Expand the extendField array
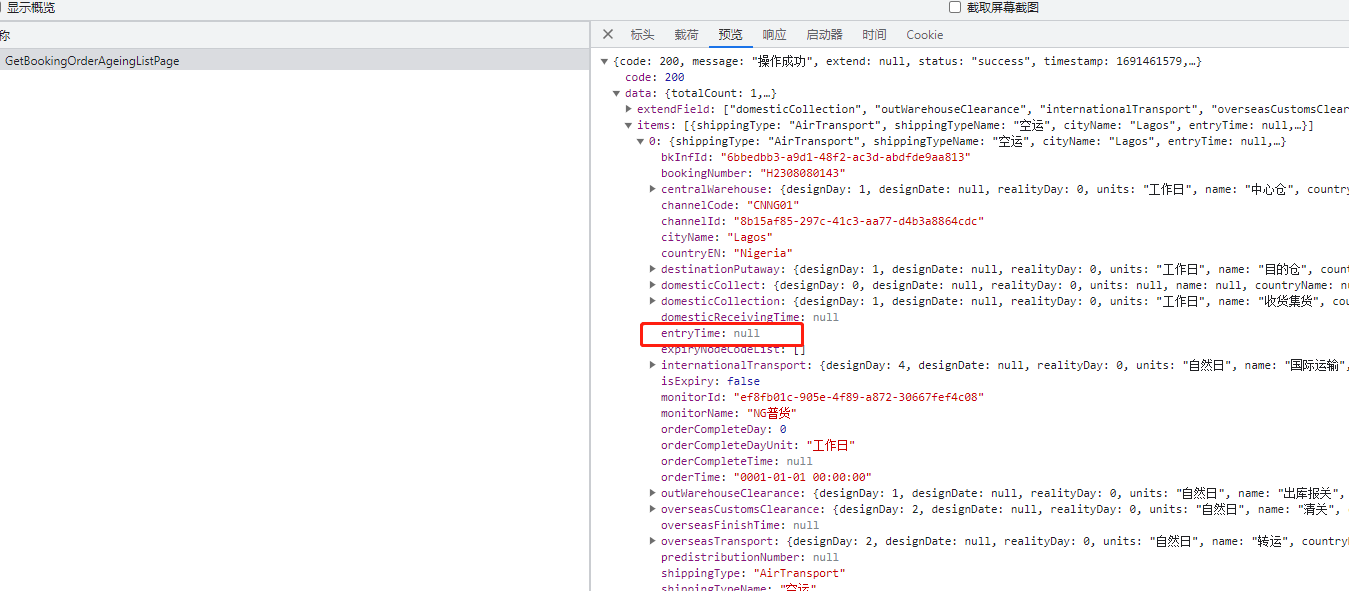The width and height of the screenshot is (1349, 591). pyautogui.click(x=628, y=109)
